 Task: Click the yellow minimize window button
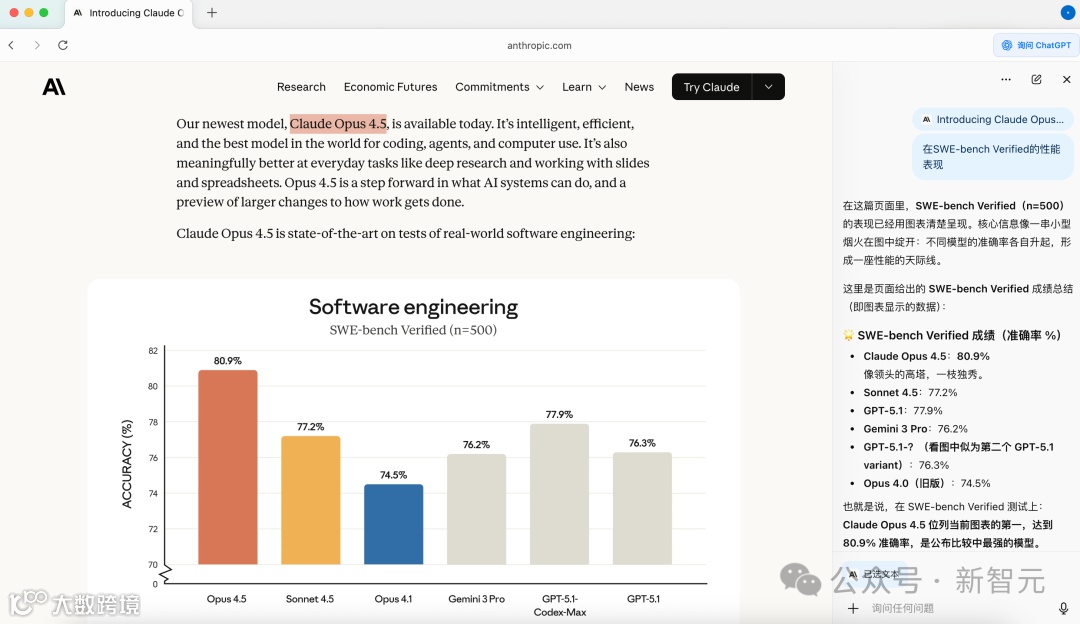click(x=29, y=12)
